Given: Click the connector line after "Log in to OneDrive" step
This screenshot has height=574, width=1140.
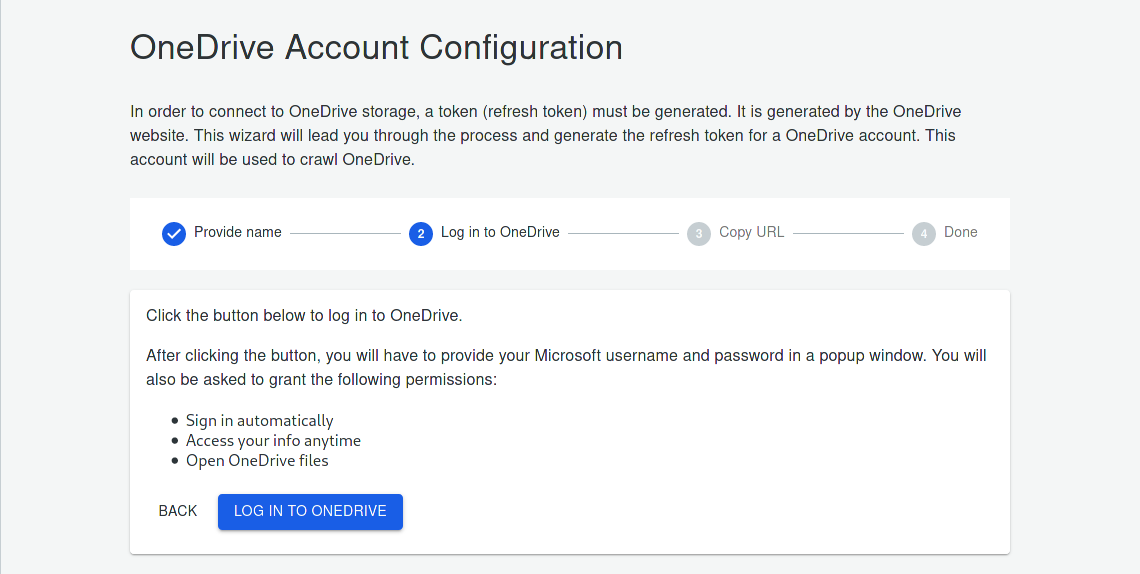Looking at the screenshot, I should click(623, 234).
